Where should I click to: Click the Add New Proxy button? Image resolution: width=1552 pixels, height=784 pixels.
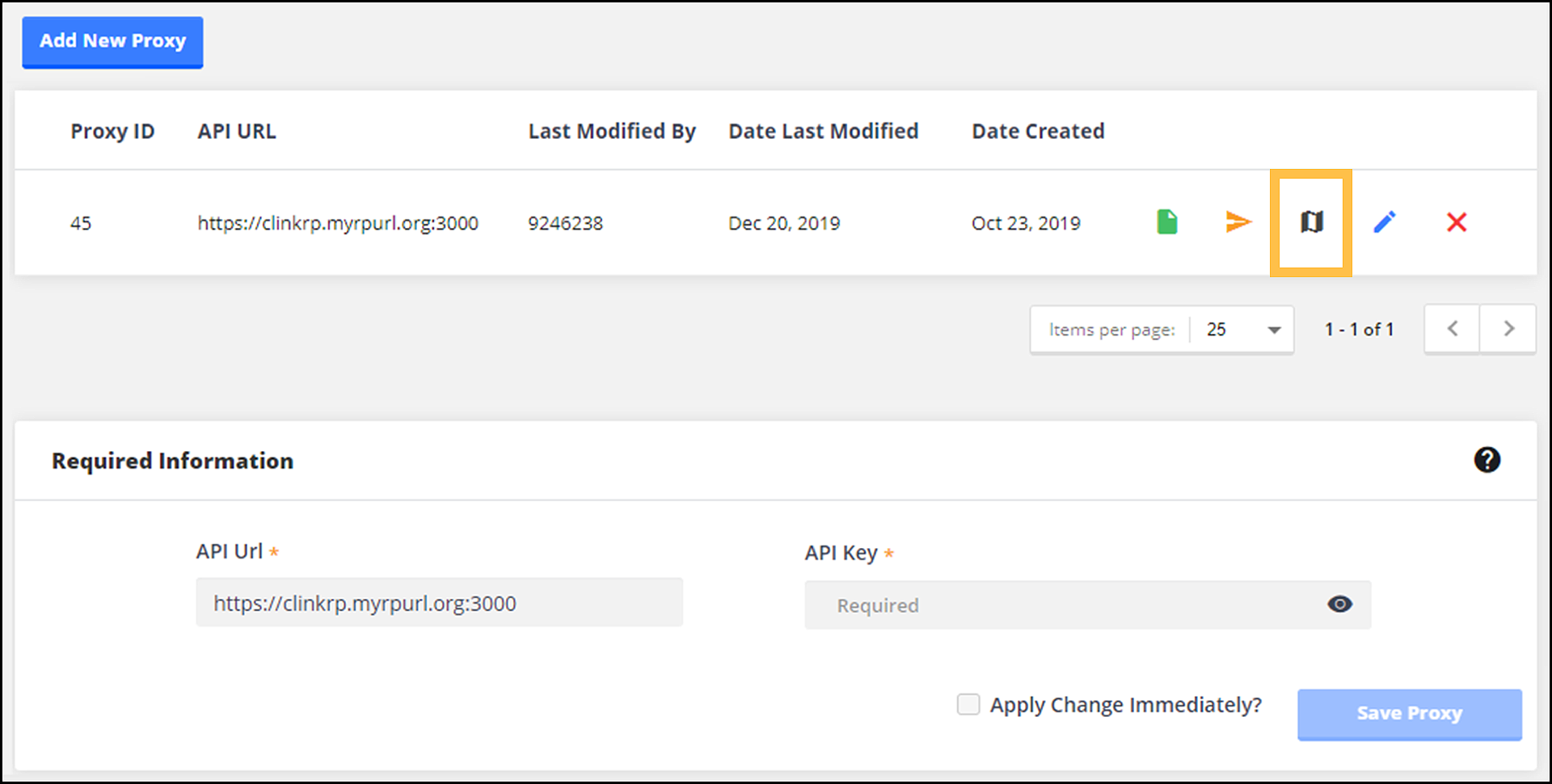click(112, 41)
